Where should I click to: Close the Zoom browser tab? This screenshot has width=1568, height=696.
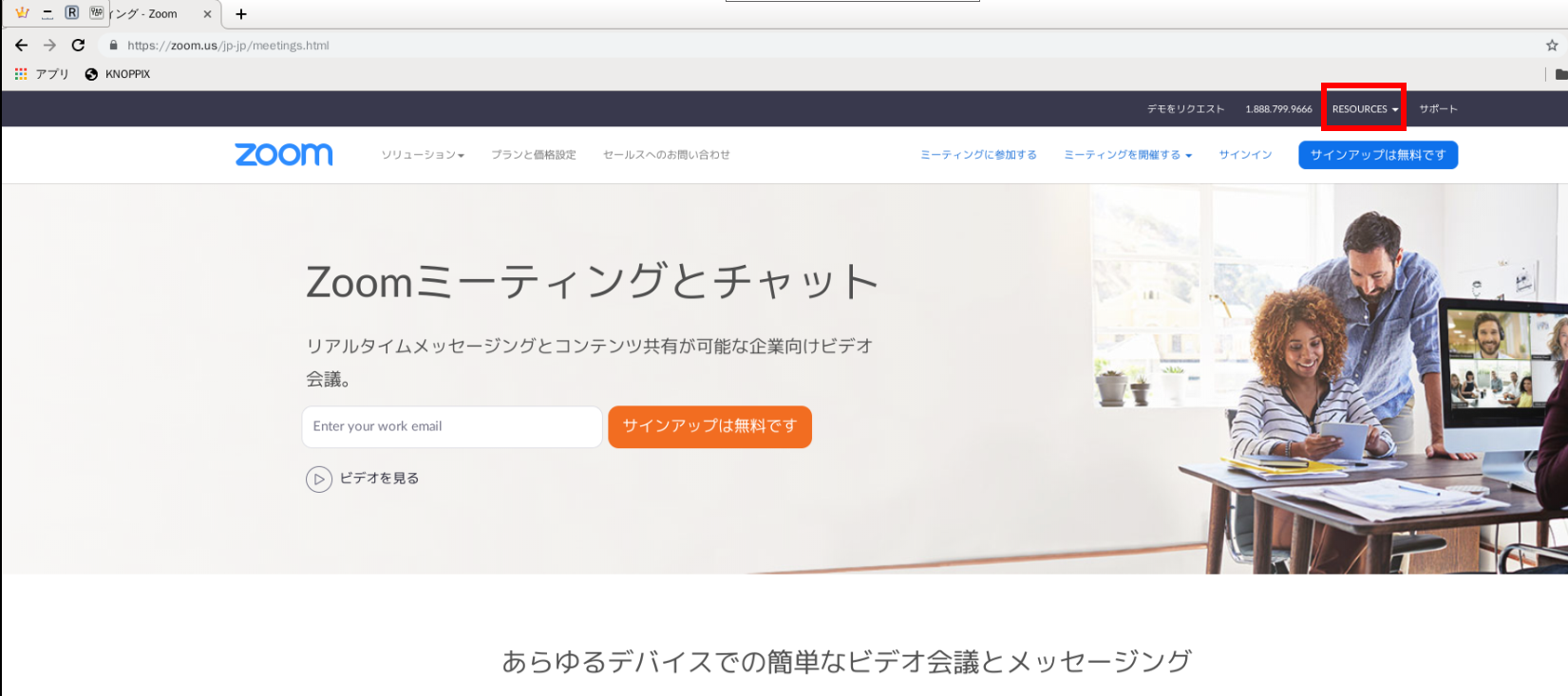[x=207, y=14]
